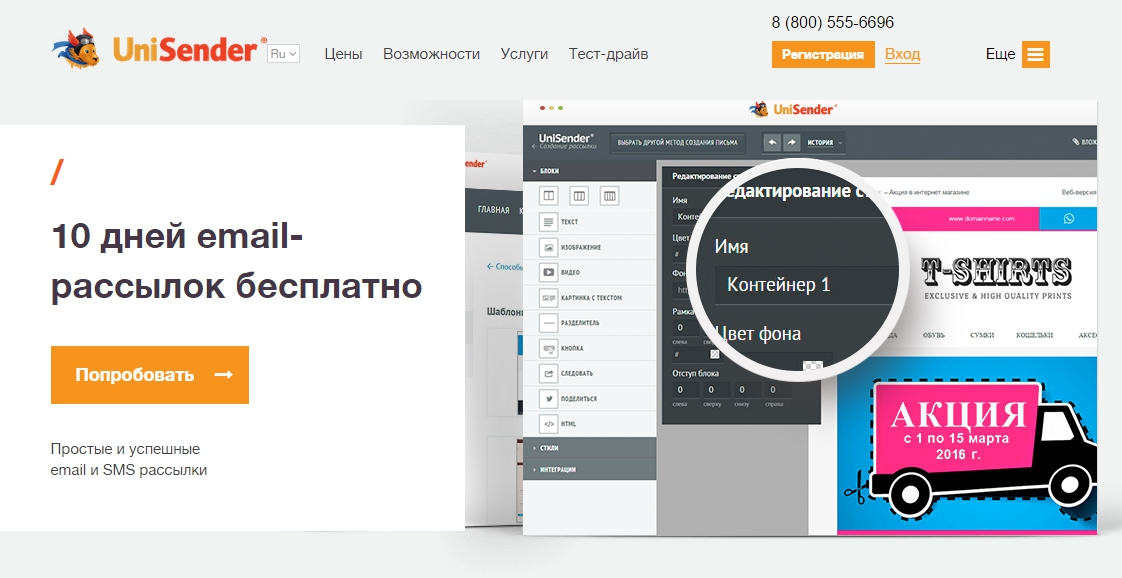Click the Вход link

pyautogui.click(x=902, y=54)
